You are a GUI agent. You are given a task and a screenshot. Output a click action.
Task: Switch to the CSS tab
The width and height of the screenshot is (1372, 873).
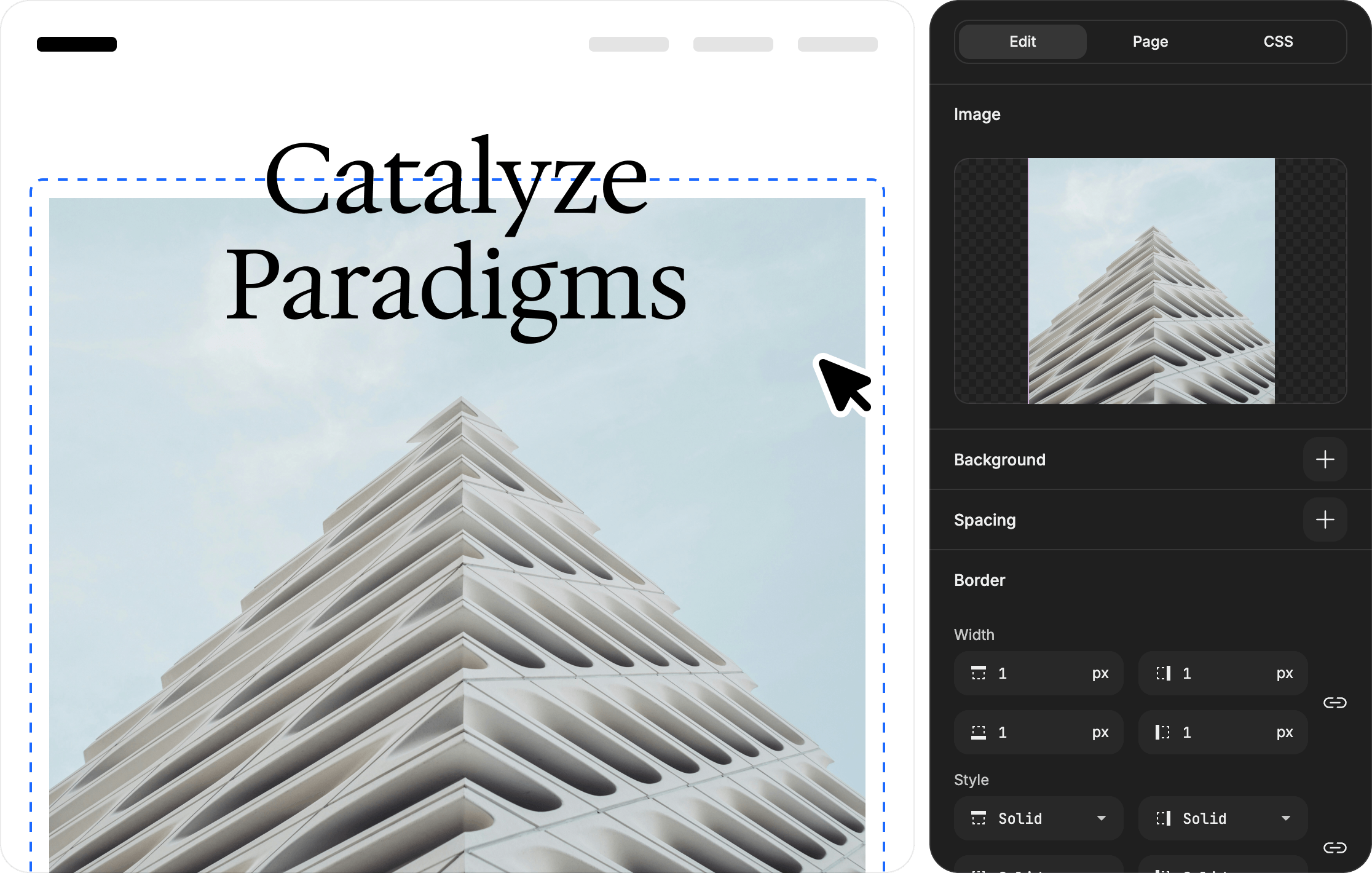point(1279,41)
